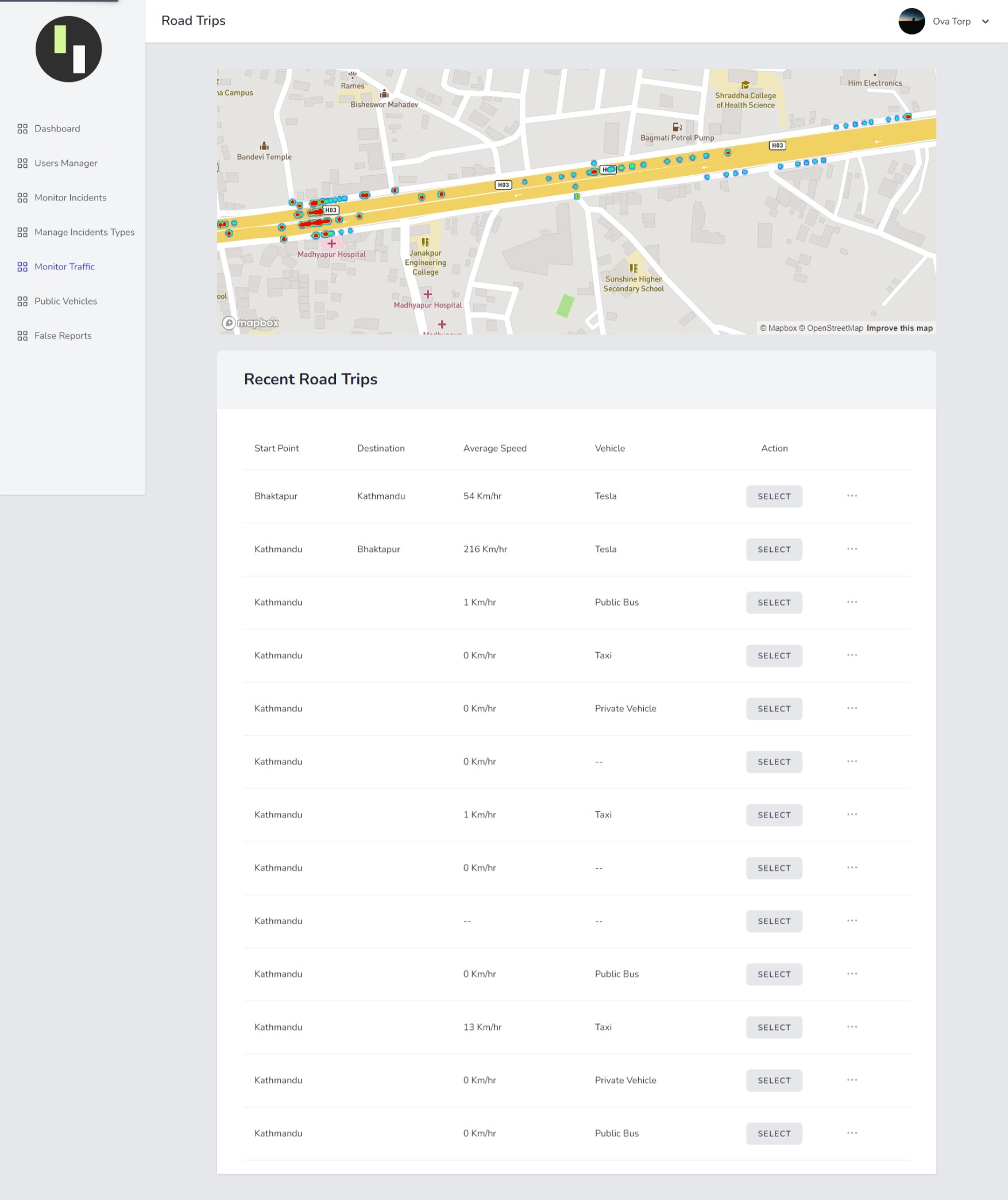The image size is (1008, 1200).
Task: Click the Ova Torp profile avatar
Action: tap(912, 21)
